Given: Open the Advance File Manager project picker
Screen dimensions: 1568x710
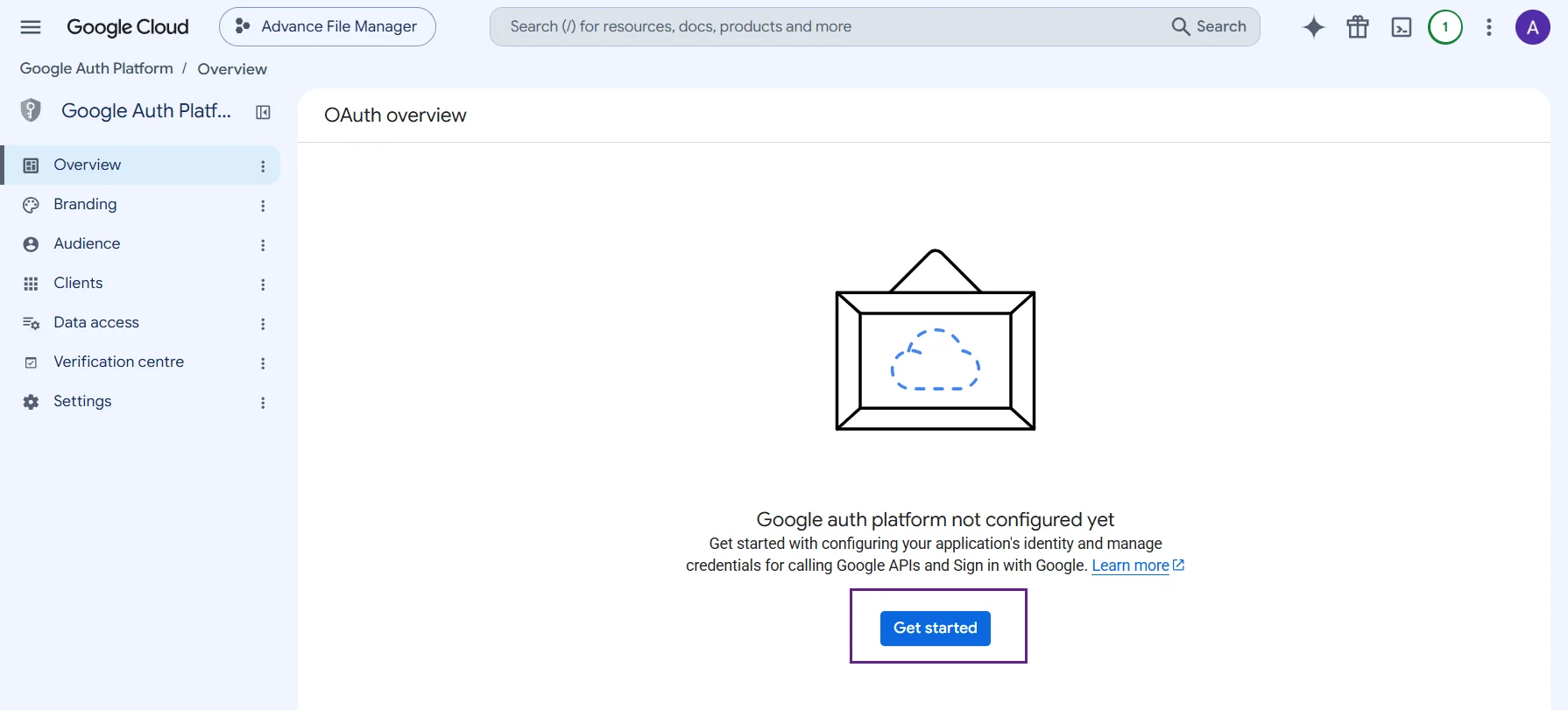Looking at the screenshot, I should coord(328,27).
